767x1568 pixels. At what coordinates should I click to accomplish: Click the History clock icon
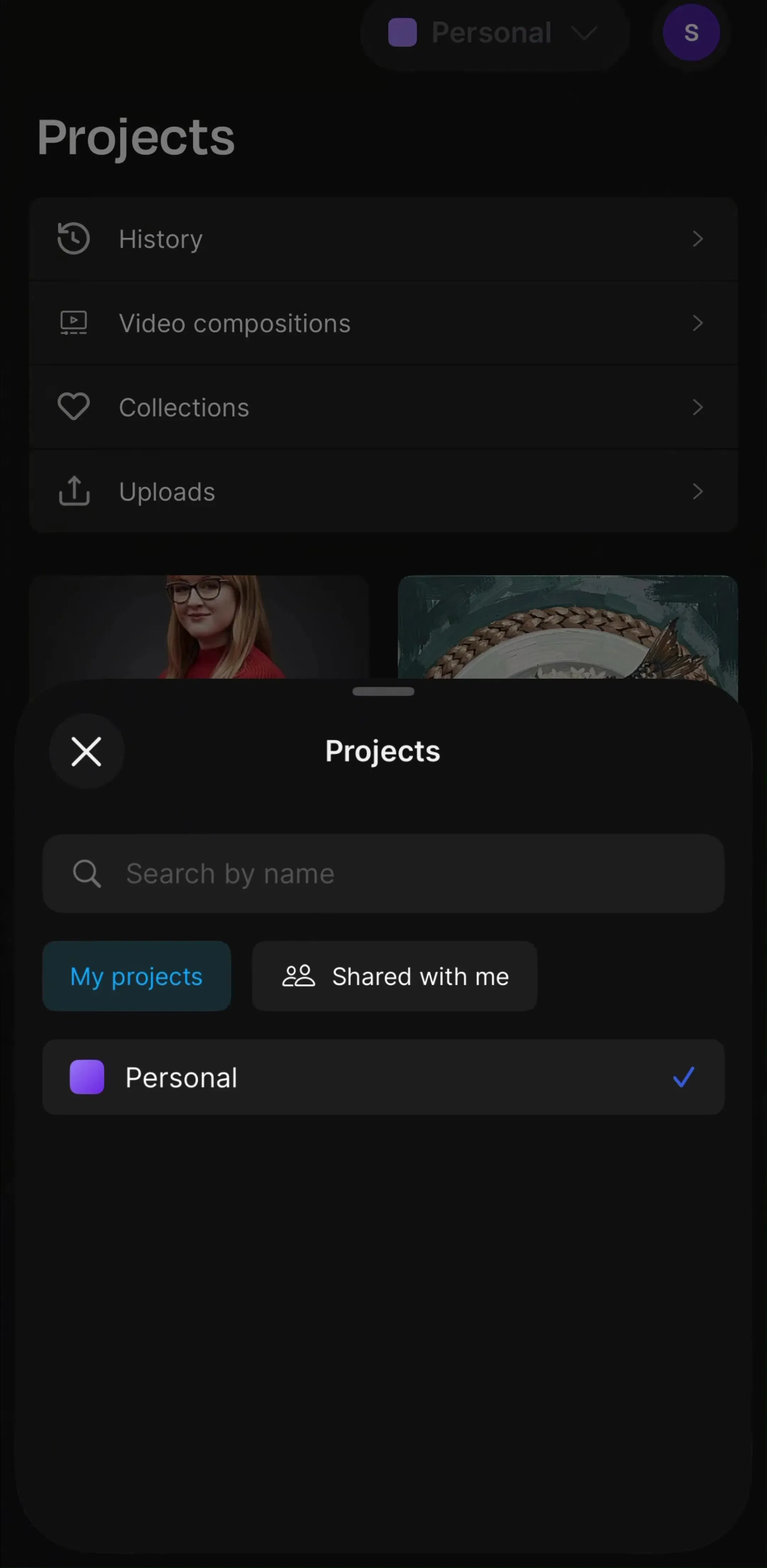click(74, 239)
